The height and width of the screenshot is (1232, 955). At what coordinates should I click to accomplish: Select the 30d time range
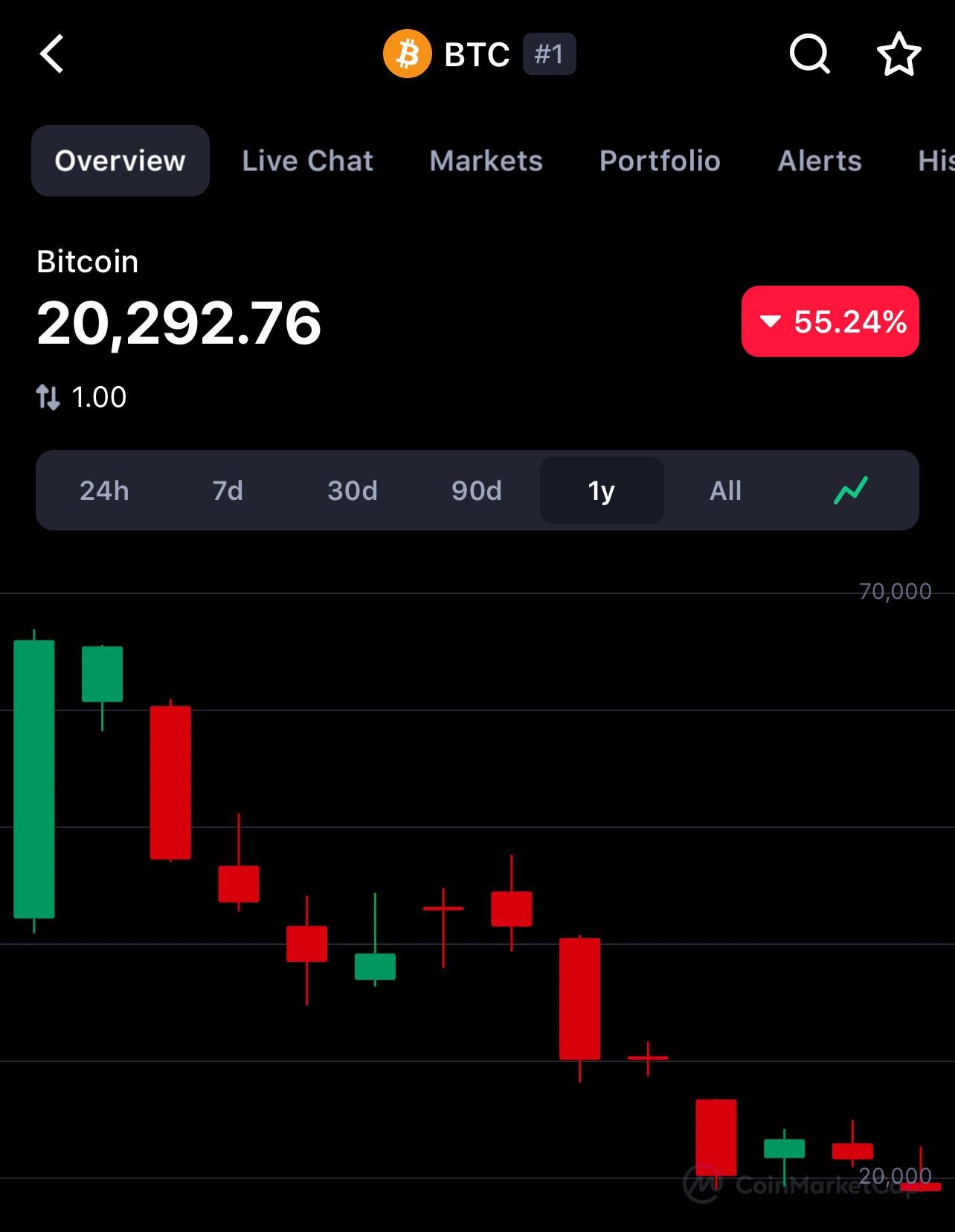[x=353, y=491]
